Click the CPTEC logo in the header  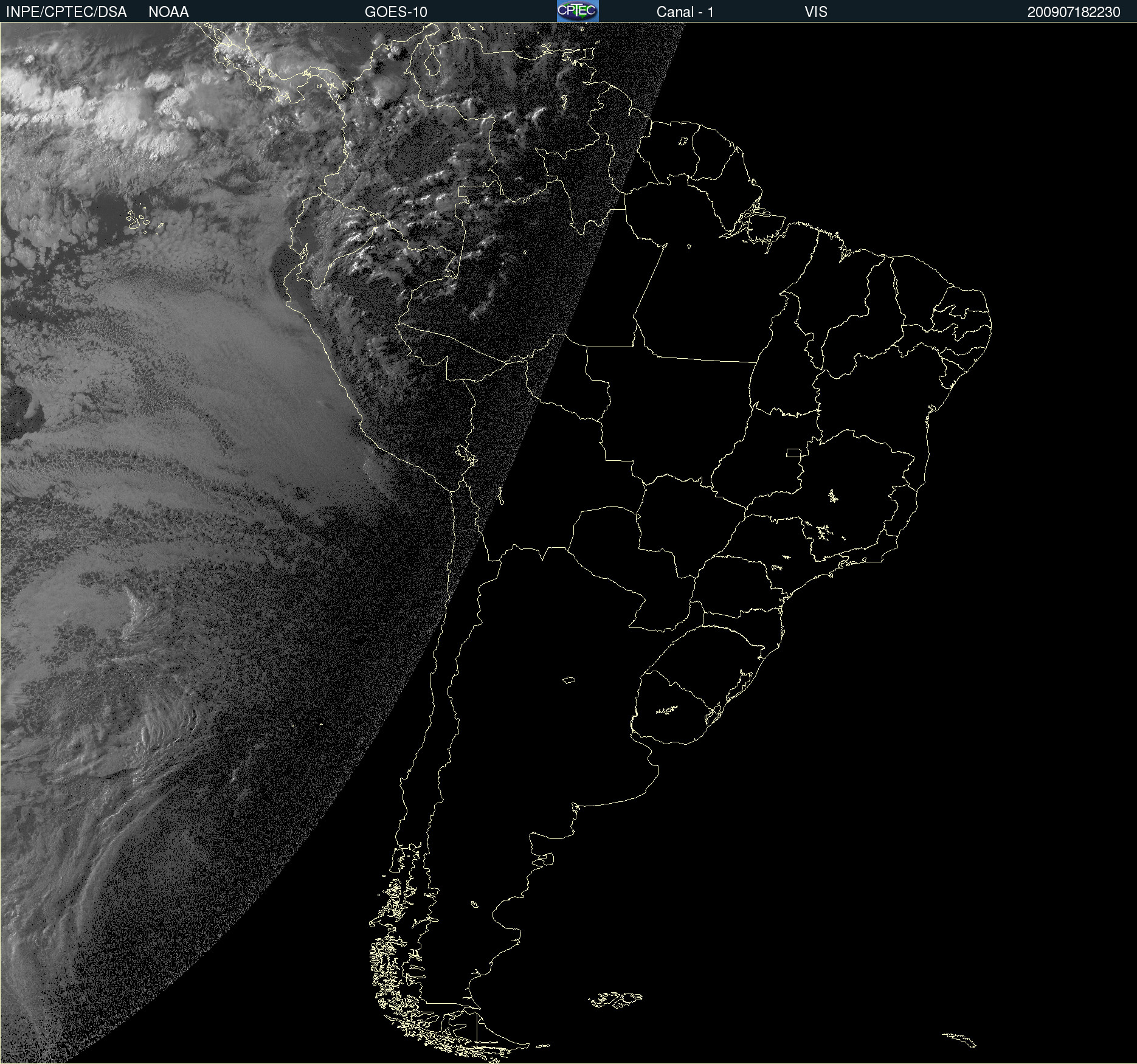(x=578, y=11)
